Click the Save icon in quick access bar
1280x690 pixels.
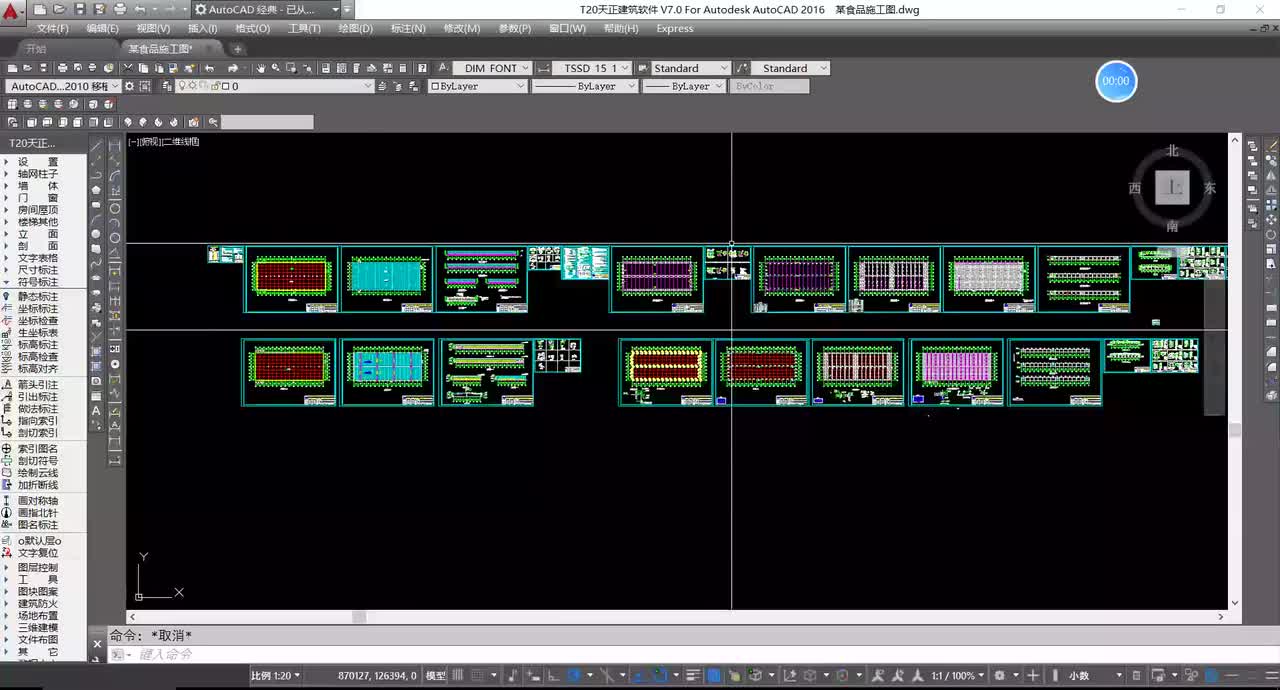coord(80,9)
